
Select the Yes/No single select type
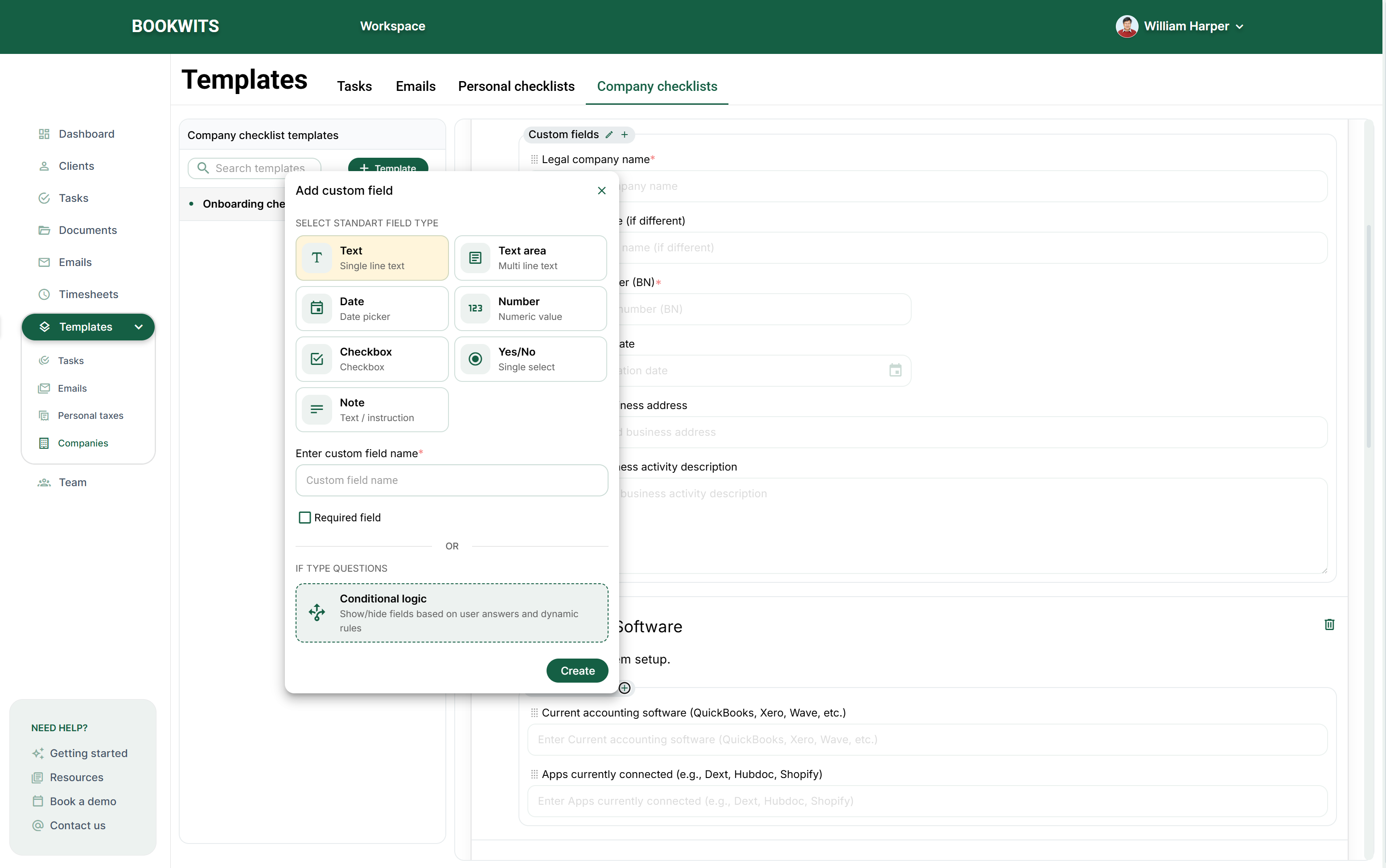point(530,359)
